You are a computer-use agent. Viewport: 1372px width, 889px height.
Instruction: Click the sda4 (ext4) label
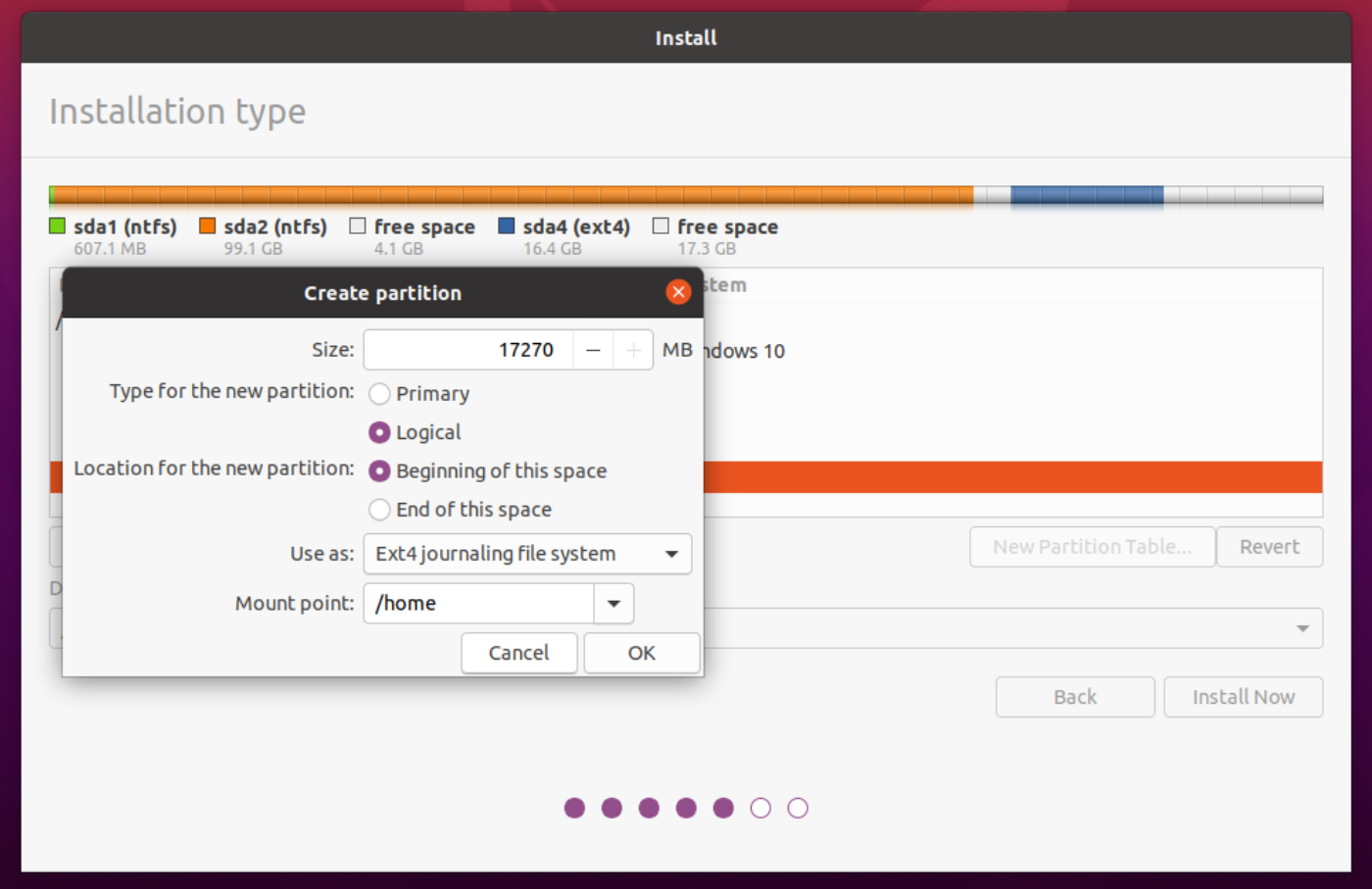click(x=576, y=226)
